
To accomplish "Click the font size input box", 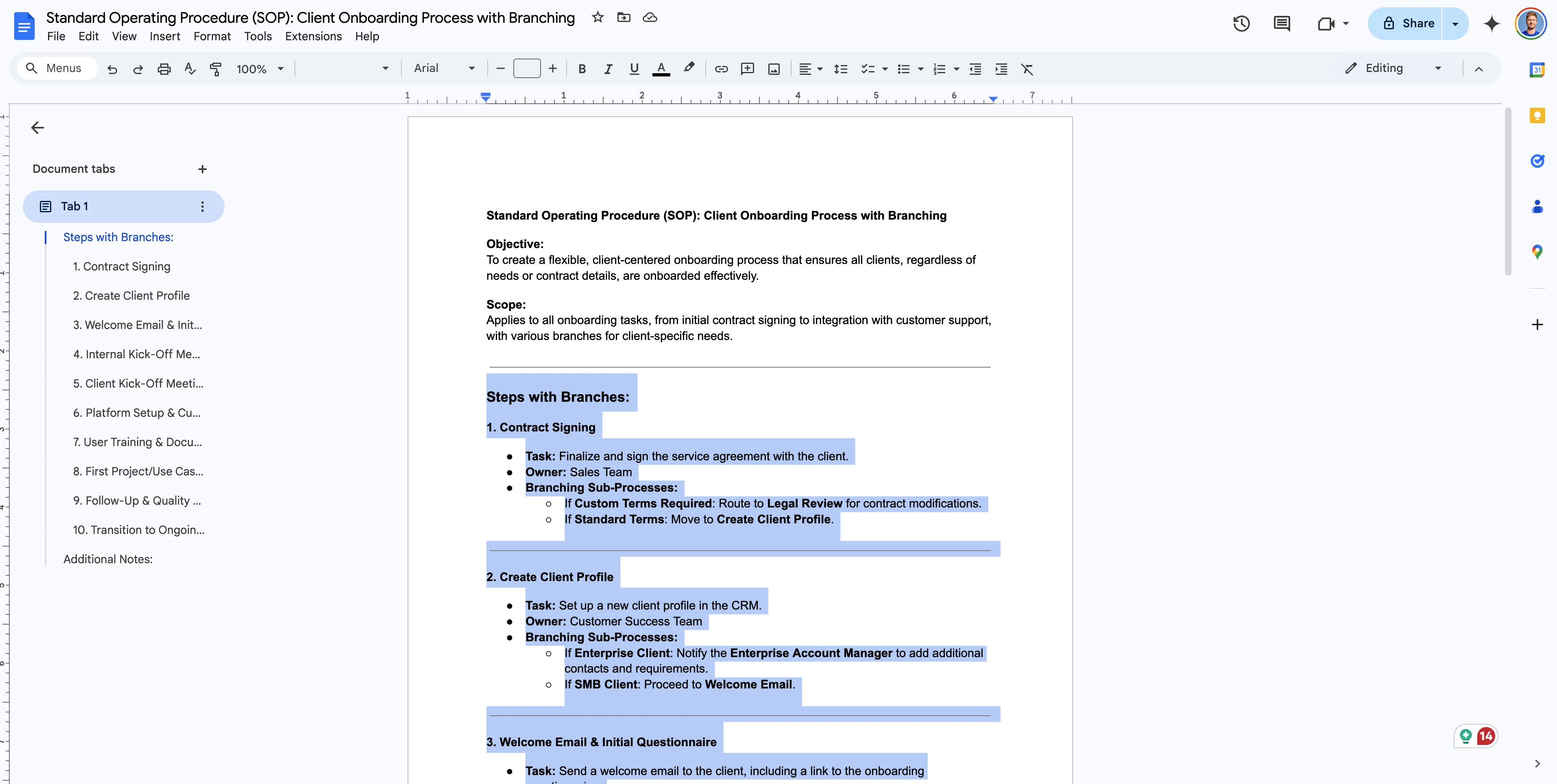I will (526, 69).
